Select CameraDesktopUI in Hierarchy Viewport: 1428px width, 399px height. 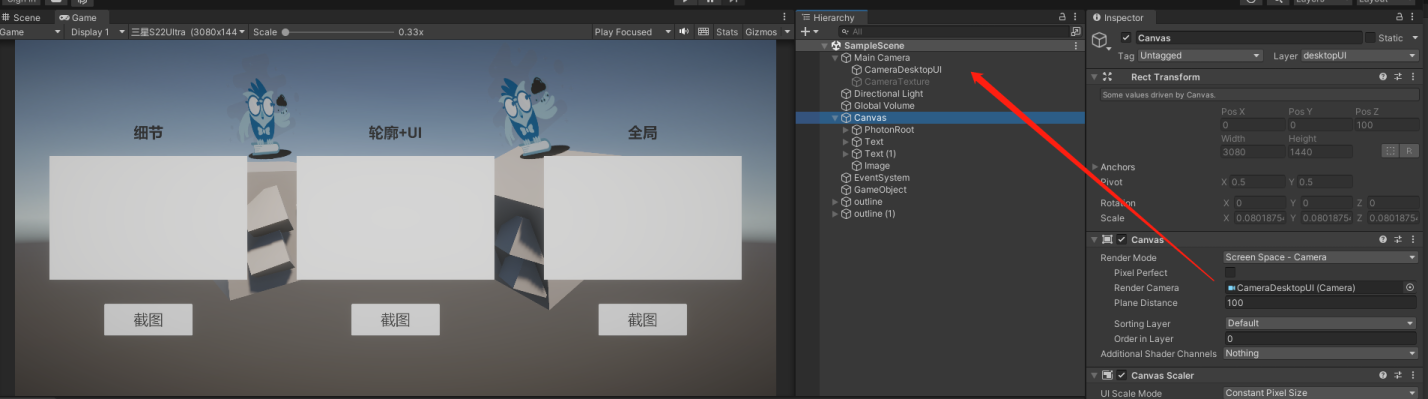point(902,70)
